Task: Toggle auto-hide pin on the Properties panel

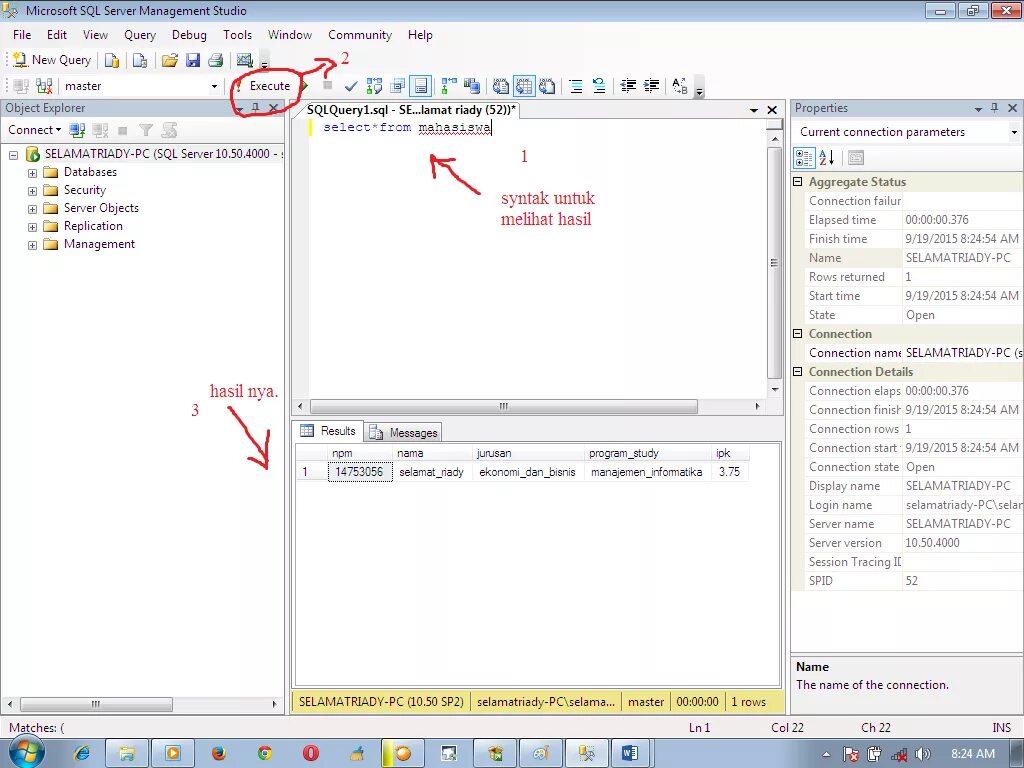Action: [995, 108]
